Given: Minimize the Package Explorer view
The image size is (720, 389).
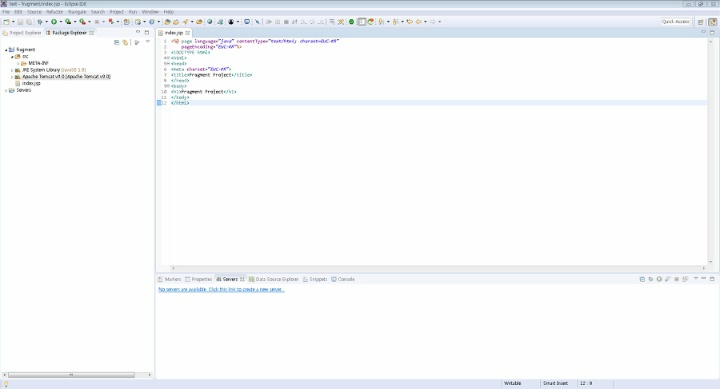Looking at the screenshot, I should click(x=138, y=32).
